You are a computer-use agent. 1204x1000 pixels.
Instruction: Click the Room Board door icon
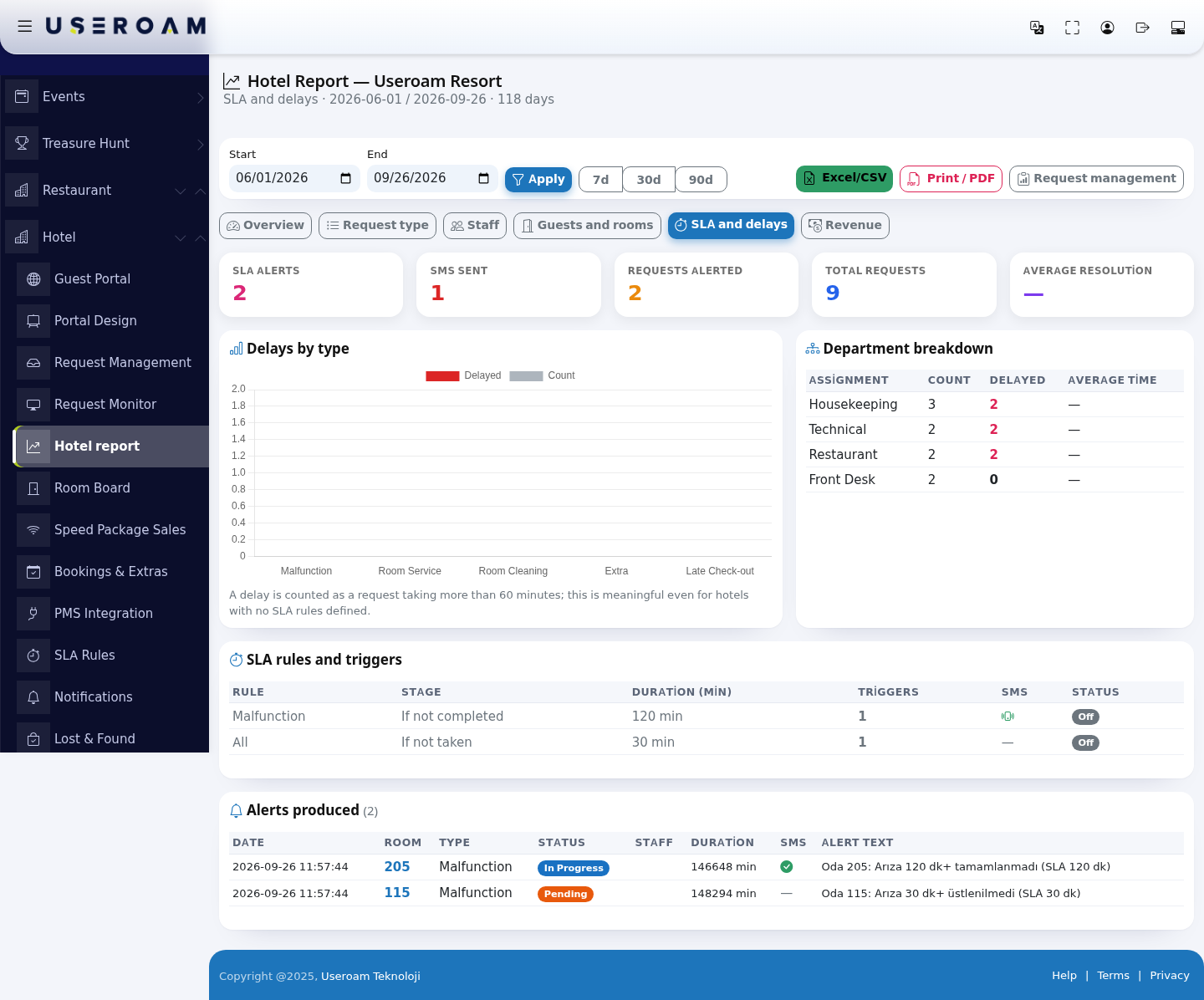[x=33, y=488]
